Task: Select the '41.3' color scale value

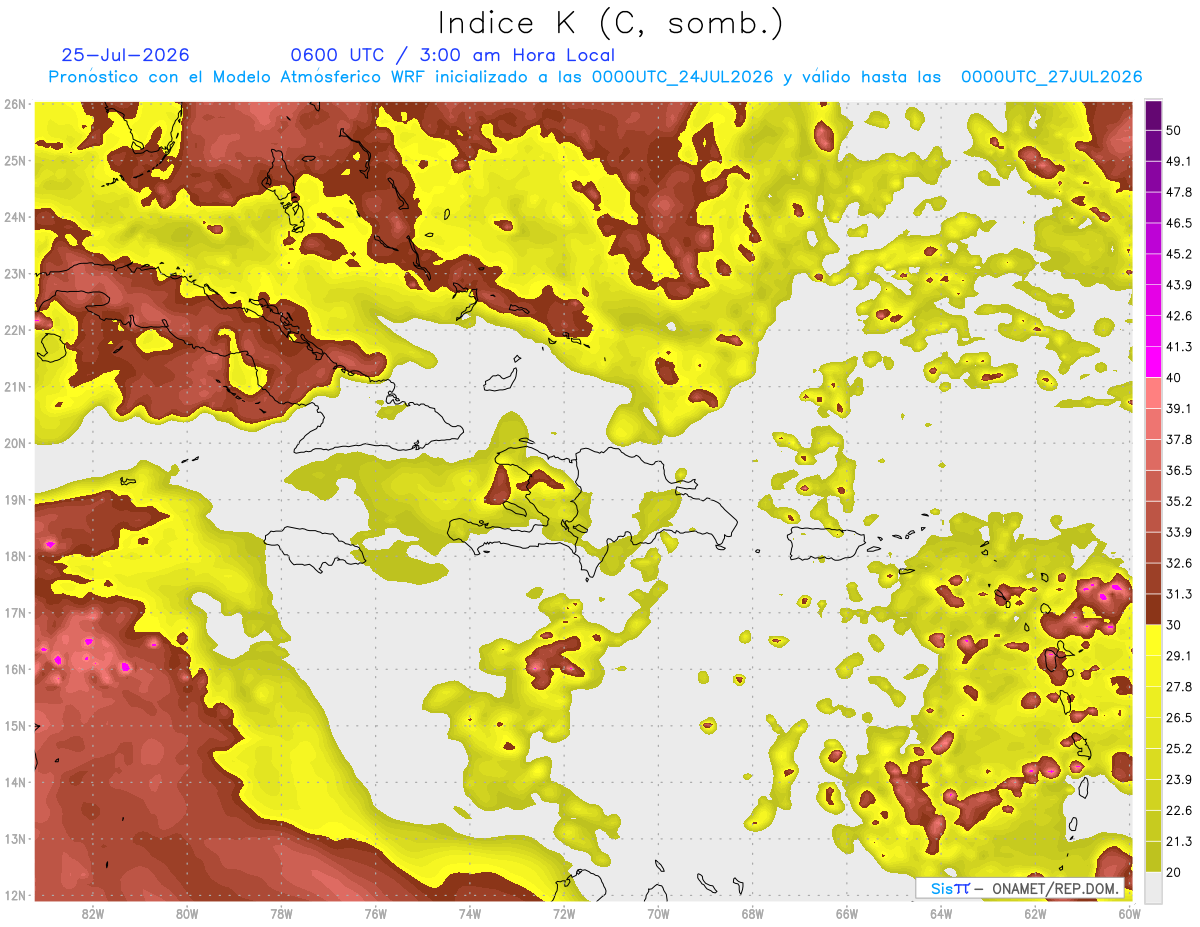Action: 1179,347
